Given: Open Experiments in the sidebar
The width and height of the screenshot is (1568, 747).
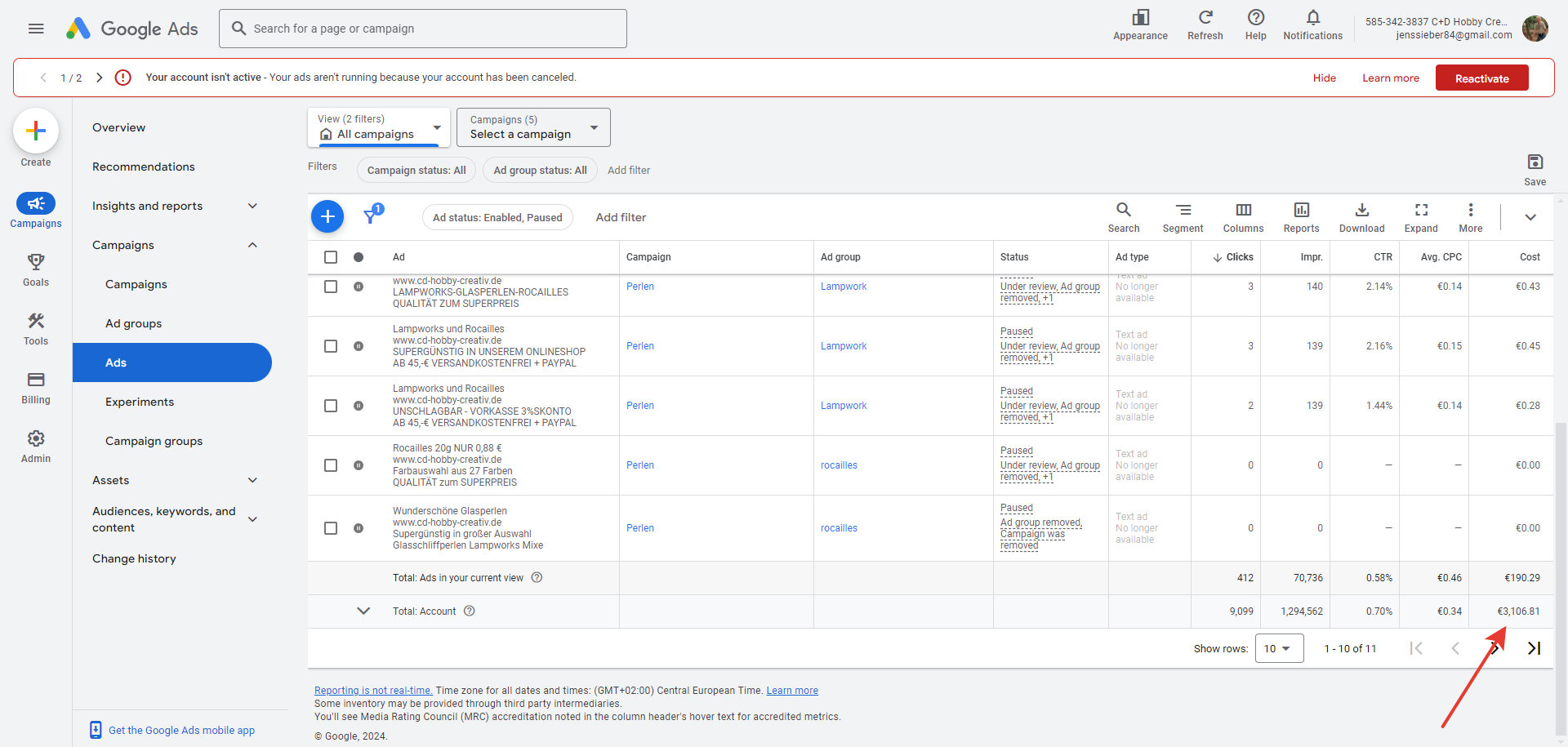Looking at the screenshot, I should pos(140,402).
